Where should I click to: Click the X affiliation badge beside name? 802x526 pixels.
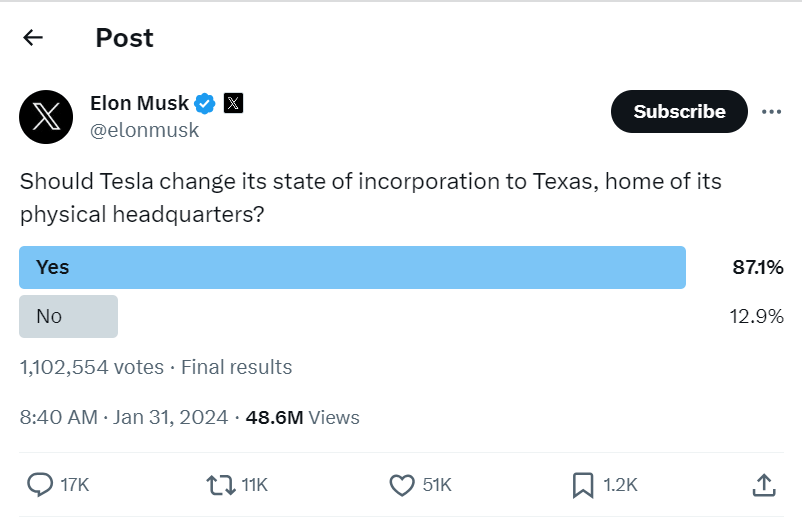pos(233,103)
